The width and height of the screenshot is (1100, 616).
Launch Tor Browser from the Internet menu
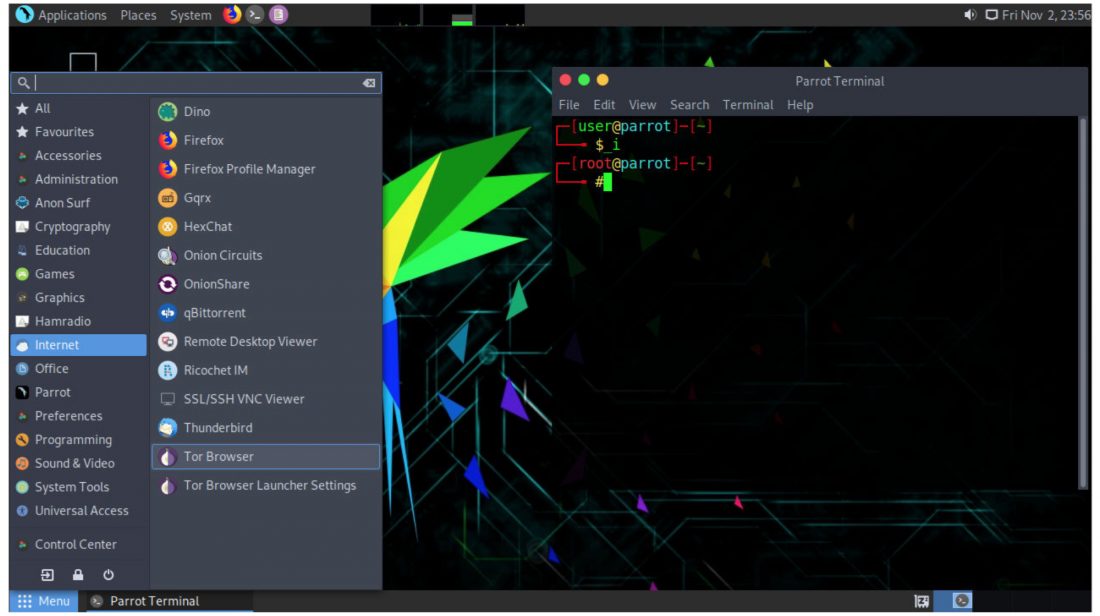(x=218, y=457)
